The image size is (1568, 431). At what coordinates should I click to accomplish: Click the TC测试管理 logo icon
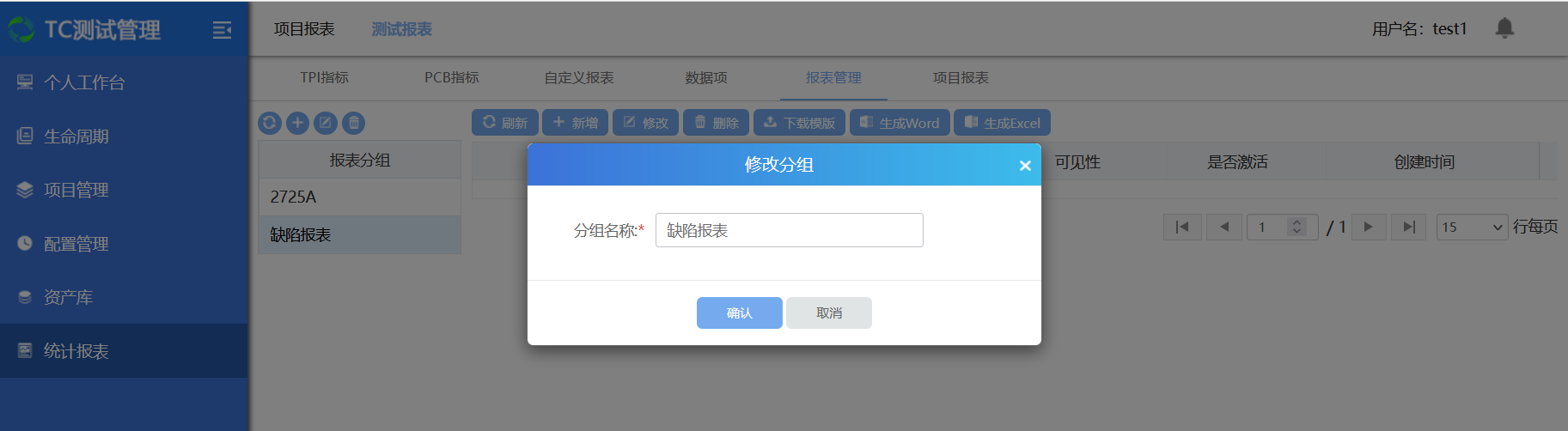(x=21, y=30)
